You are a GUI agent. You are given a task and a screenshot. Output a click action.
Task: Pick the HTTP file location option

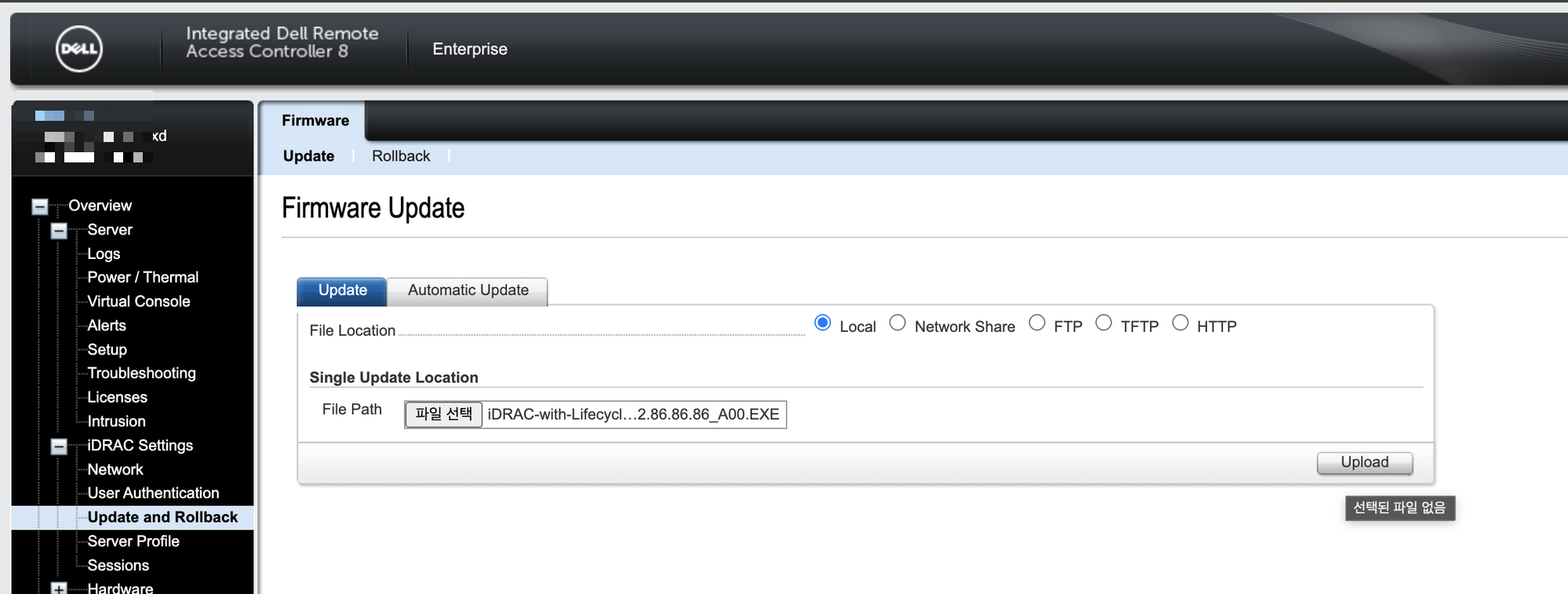[x=1181, y=323]
